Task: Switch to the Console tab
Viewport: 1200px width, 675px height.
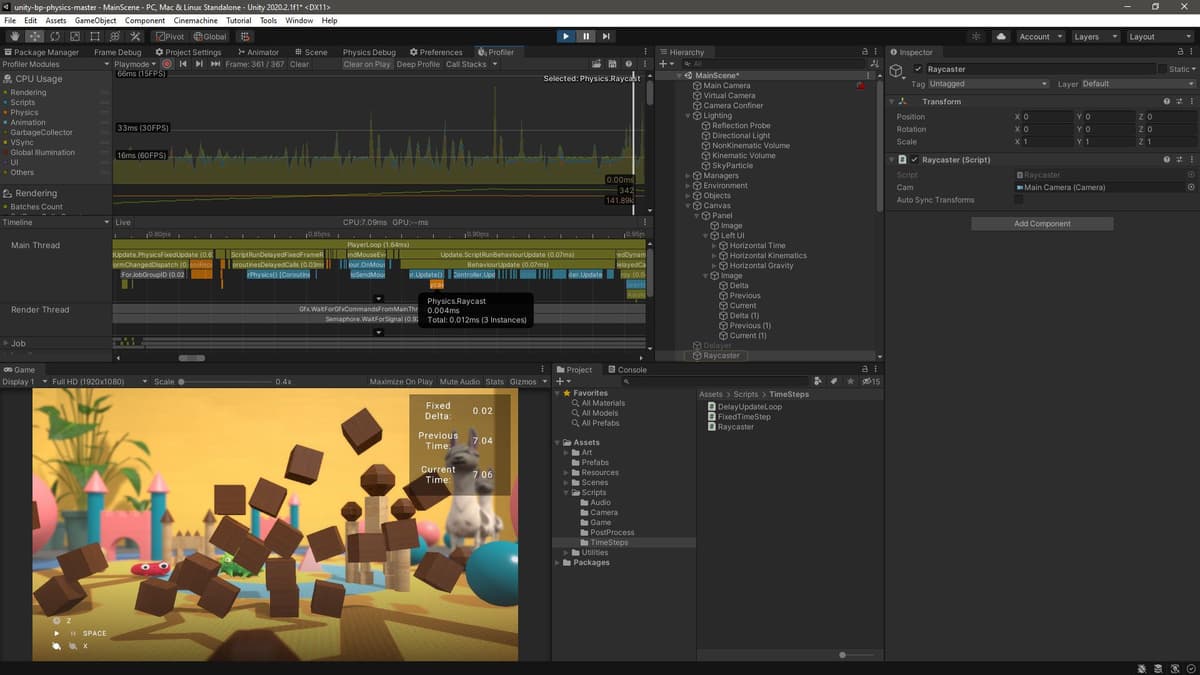Action: [629, 369]
